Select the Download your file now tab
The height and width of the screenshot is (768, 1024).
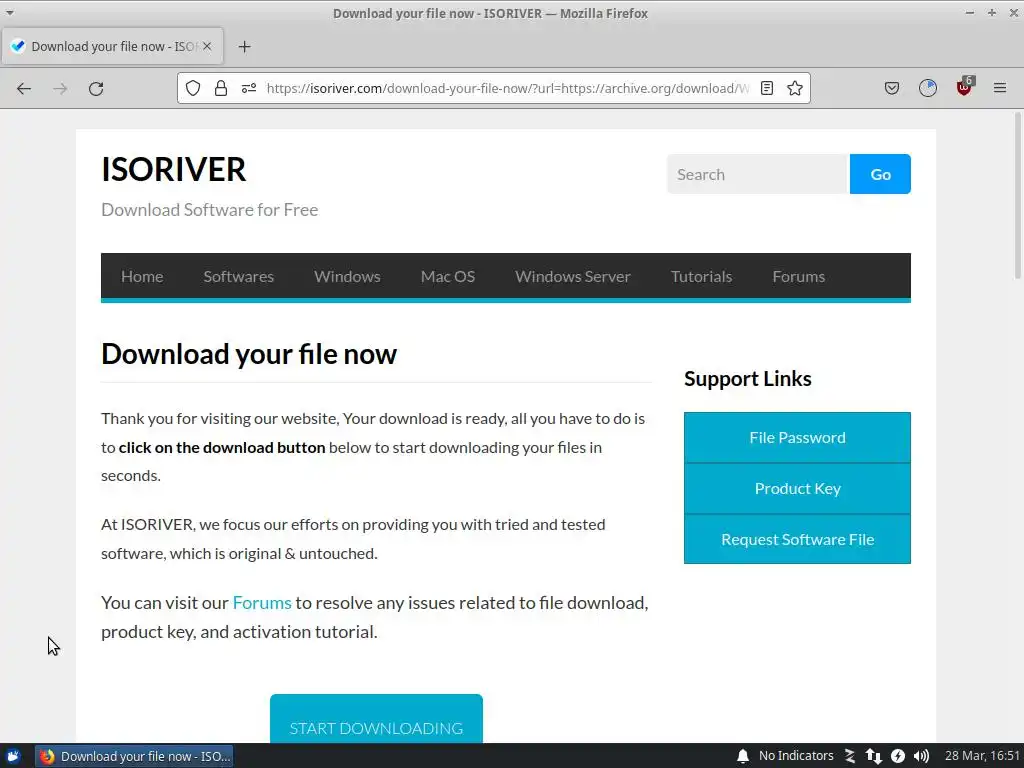coord(112,46)
